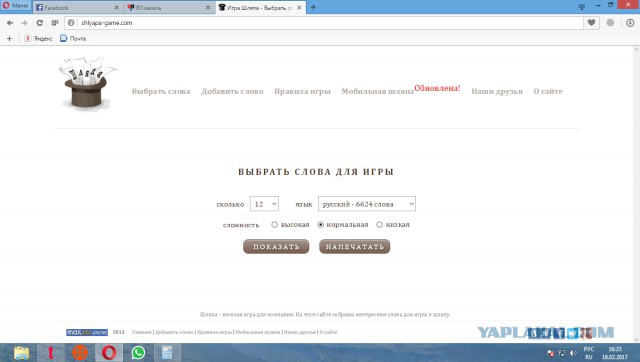Open Calculator from taskbar

[167, 353]
